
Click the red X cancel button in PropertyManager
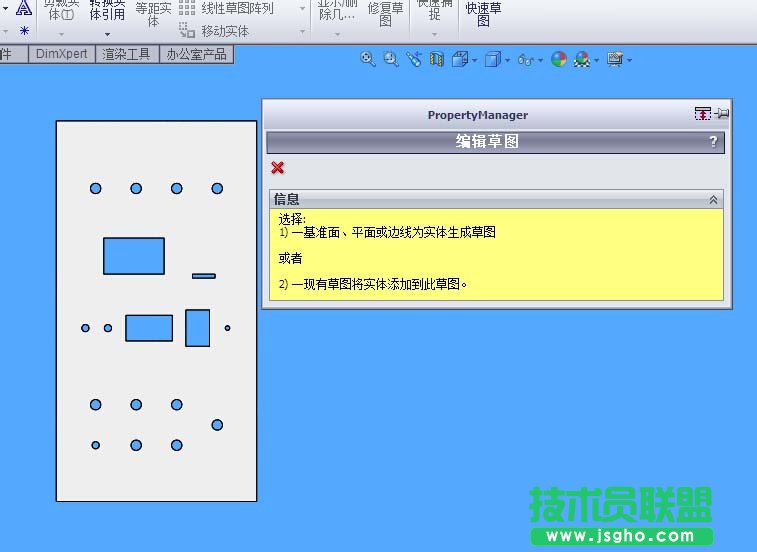[x=278, y=168]
